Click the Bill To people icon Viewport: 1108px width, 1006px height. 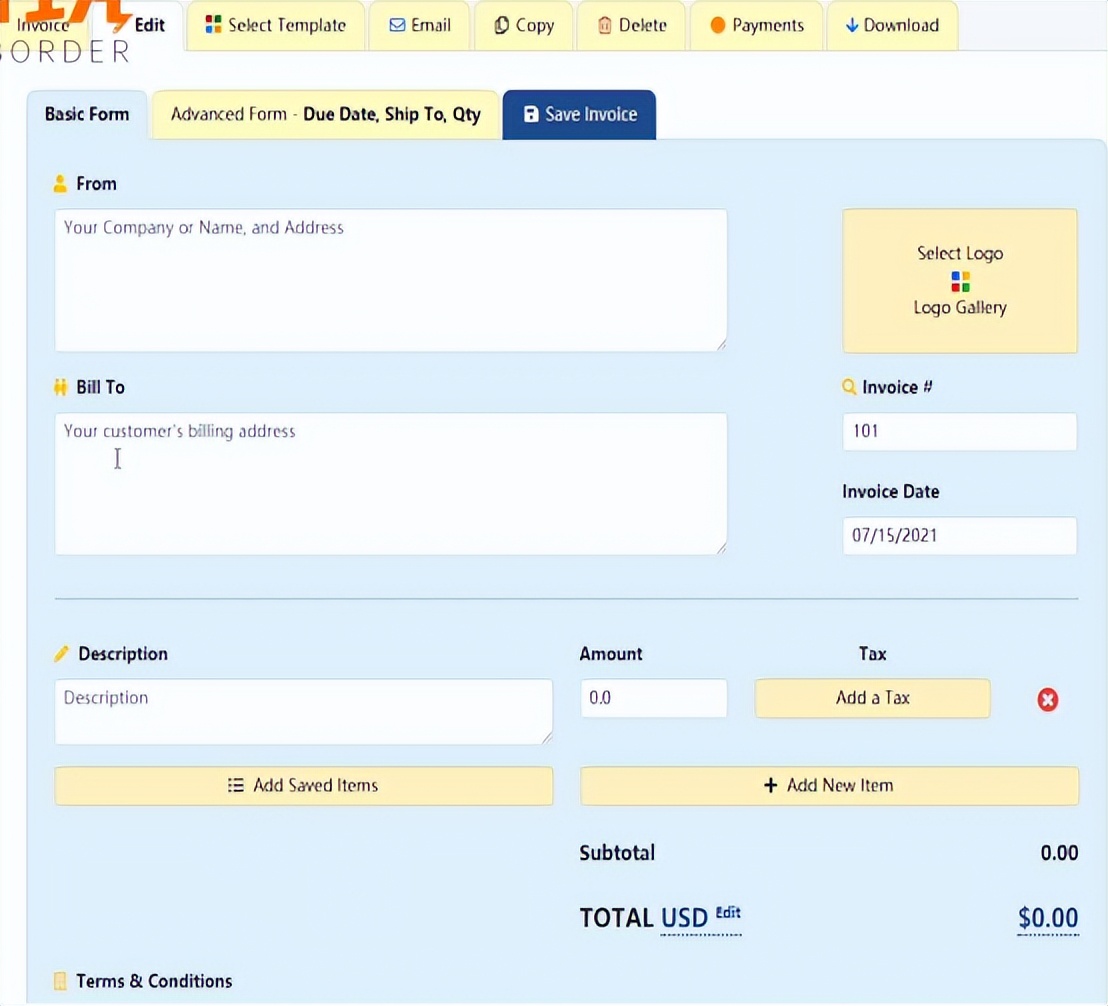[x=60, y=387]
